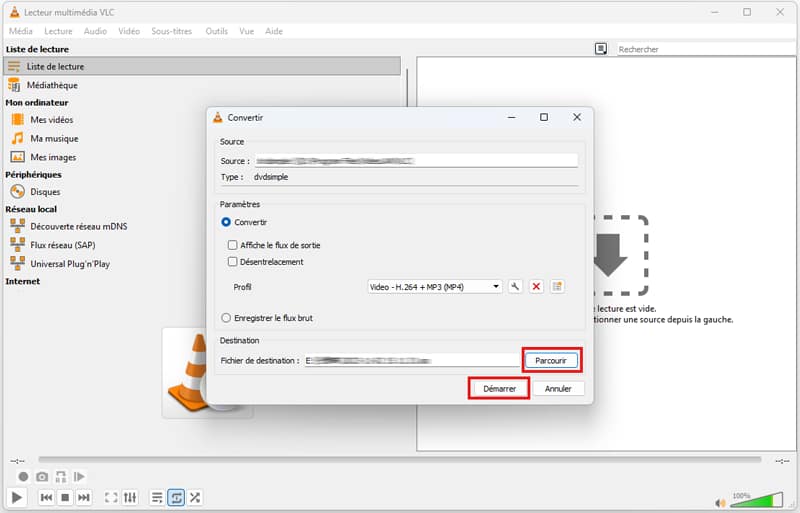The image size is (800, 513).
Task: Take a snapshot with the camera icon
Action: pyautogui.click(x=42, y=477)
